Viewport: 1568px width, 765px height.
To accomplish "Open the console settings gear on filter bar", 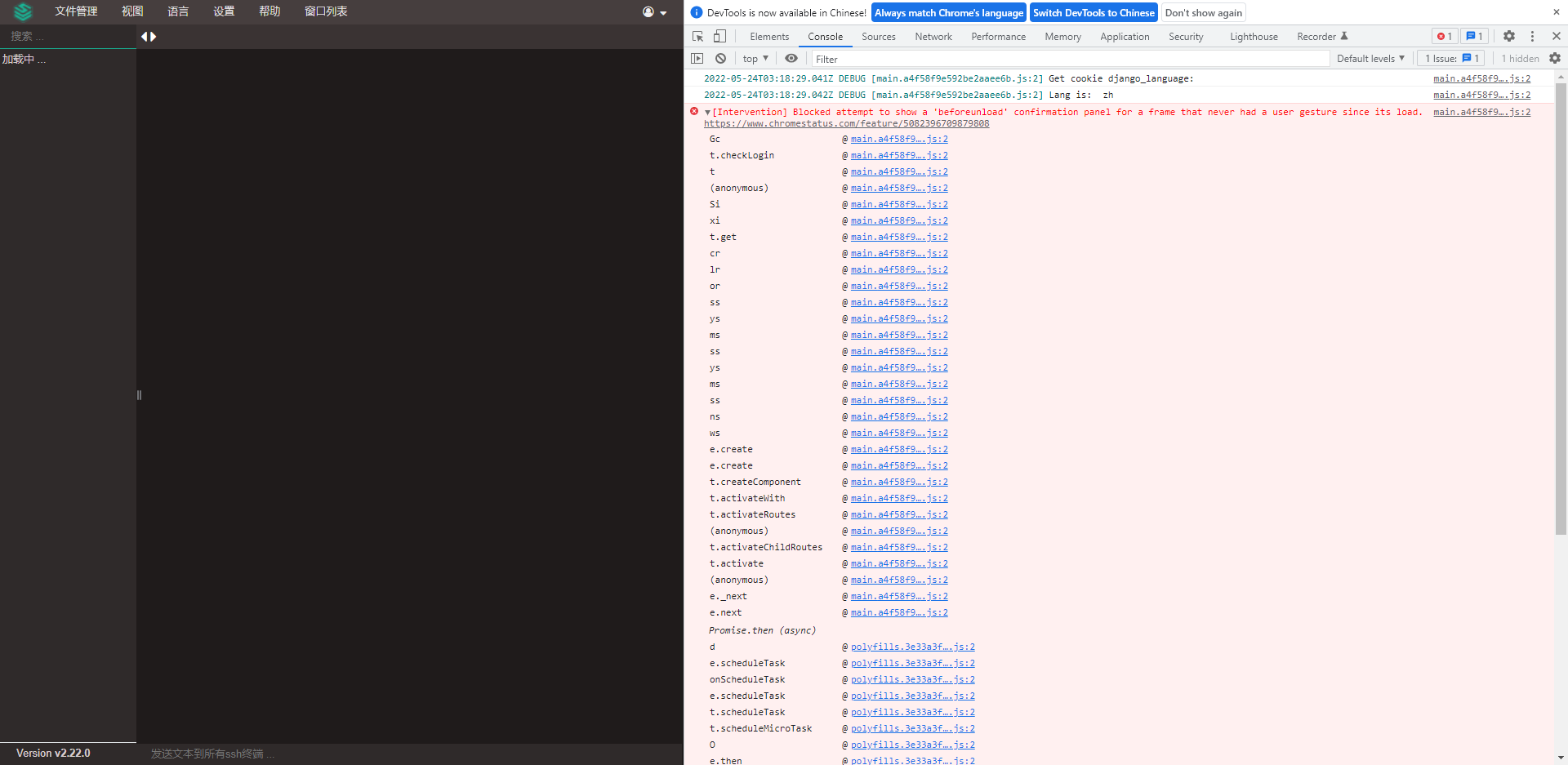I will [1555, 58].
